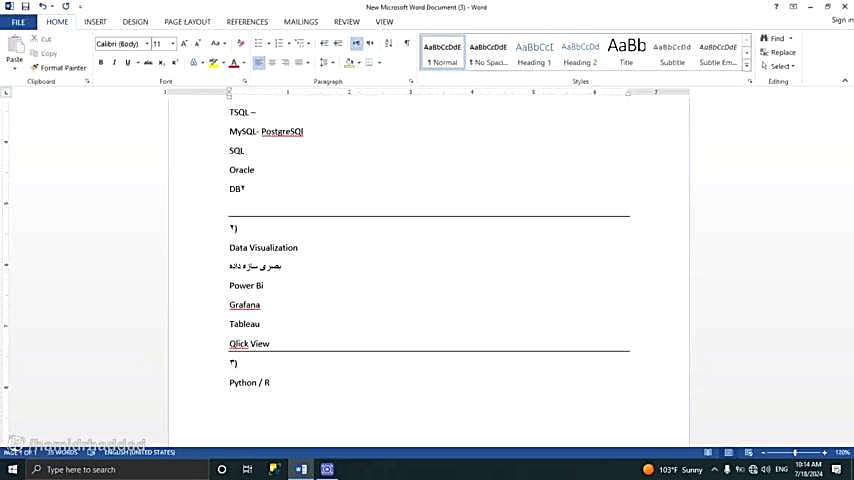Click the Find button
This screenshot has width=854, height=480.
pyautogui.click(x=772, y=38)
